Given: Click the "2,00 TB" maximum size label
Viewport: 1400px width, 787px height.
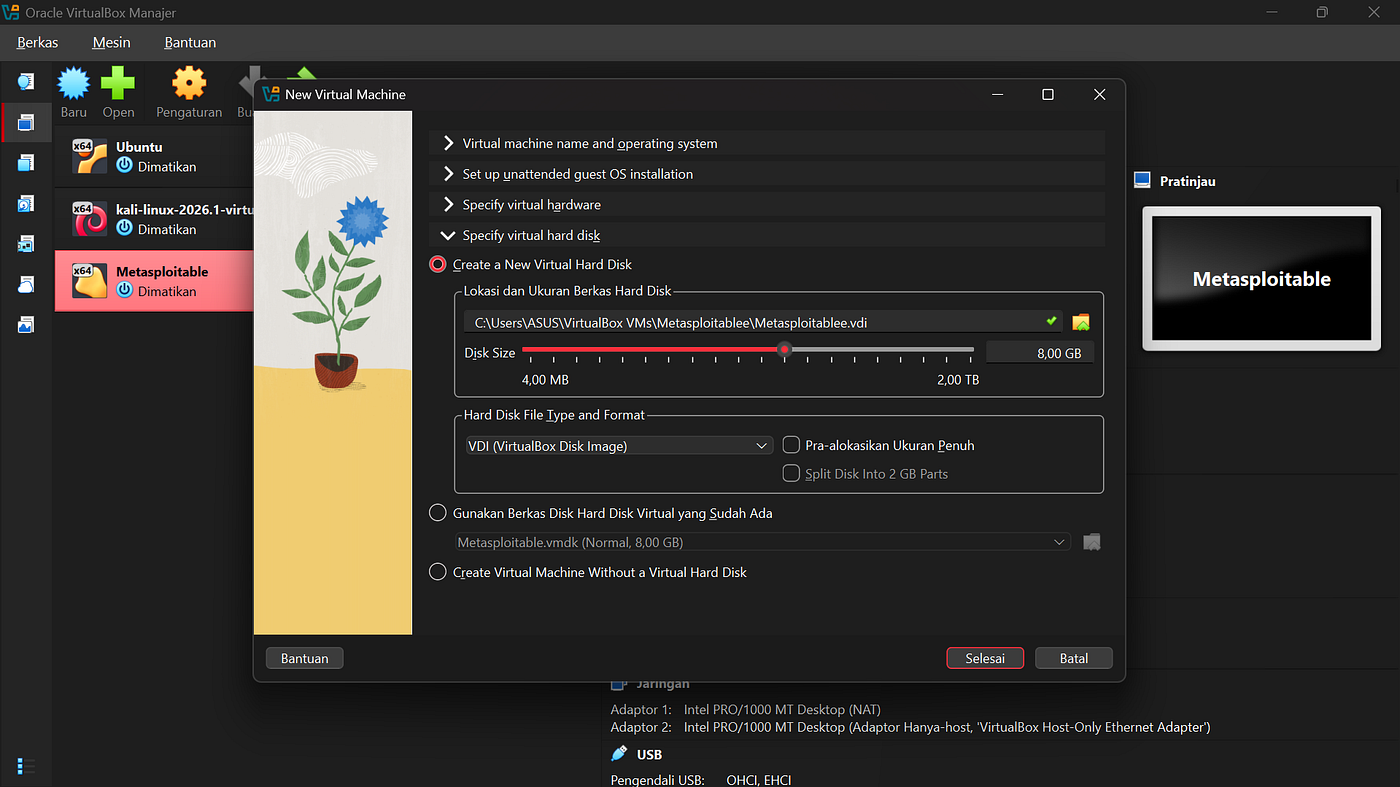Looking at the screenshot, I should pos(958,380).
